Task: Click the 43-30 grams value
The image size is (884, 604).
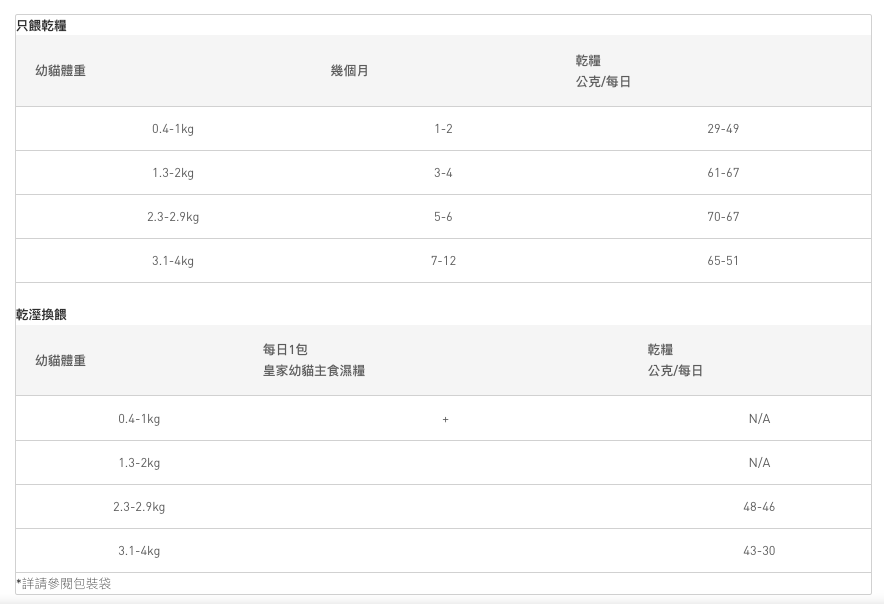Action: pyautogui.click(x=759, y=551)
